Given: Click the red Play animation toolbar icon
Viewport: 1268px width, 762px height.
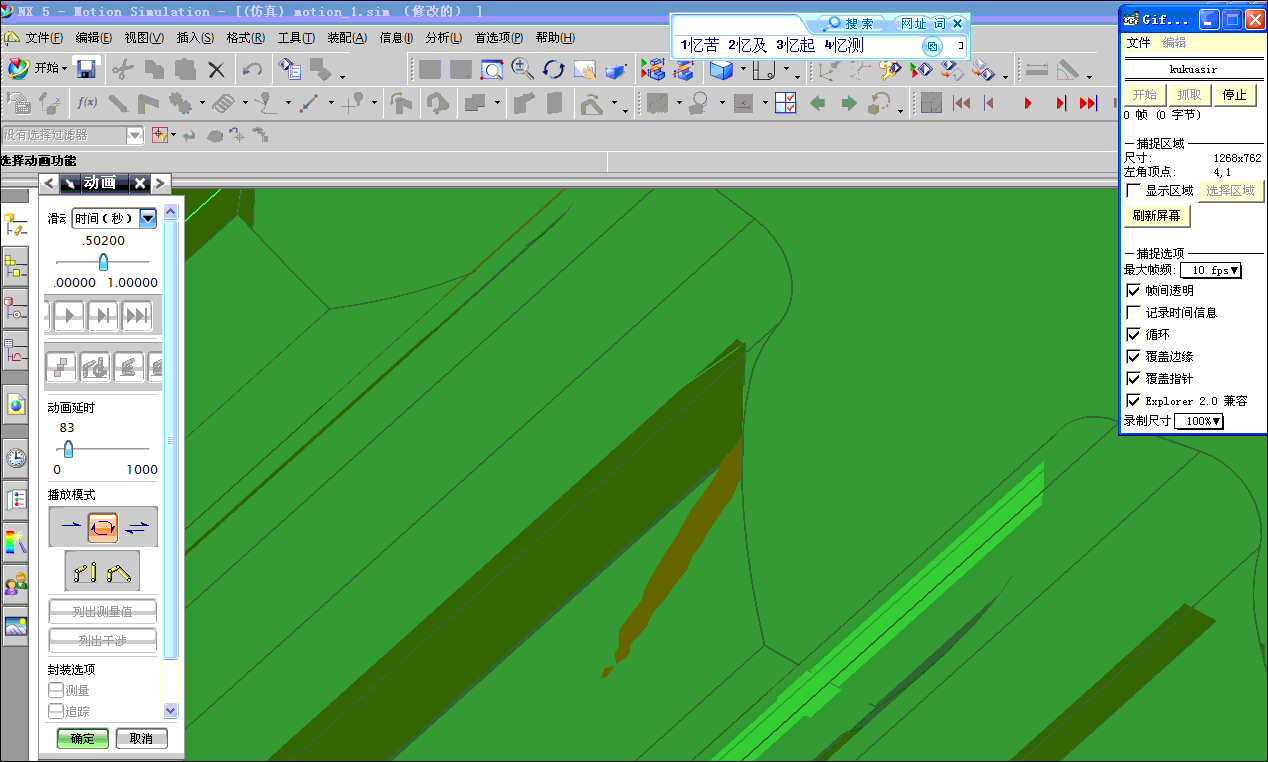Looking at the screenshot, I should point(1027,103).
